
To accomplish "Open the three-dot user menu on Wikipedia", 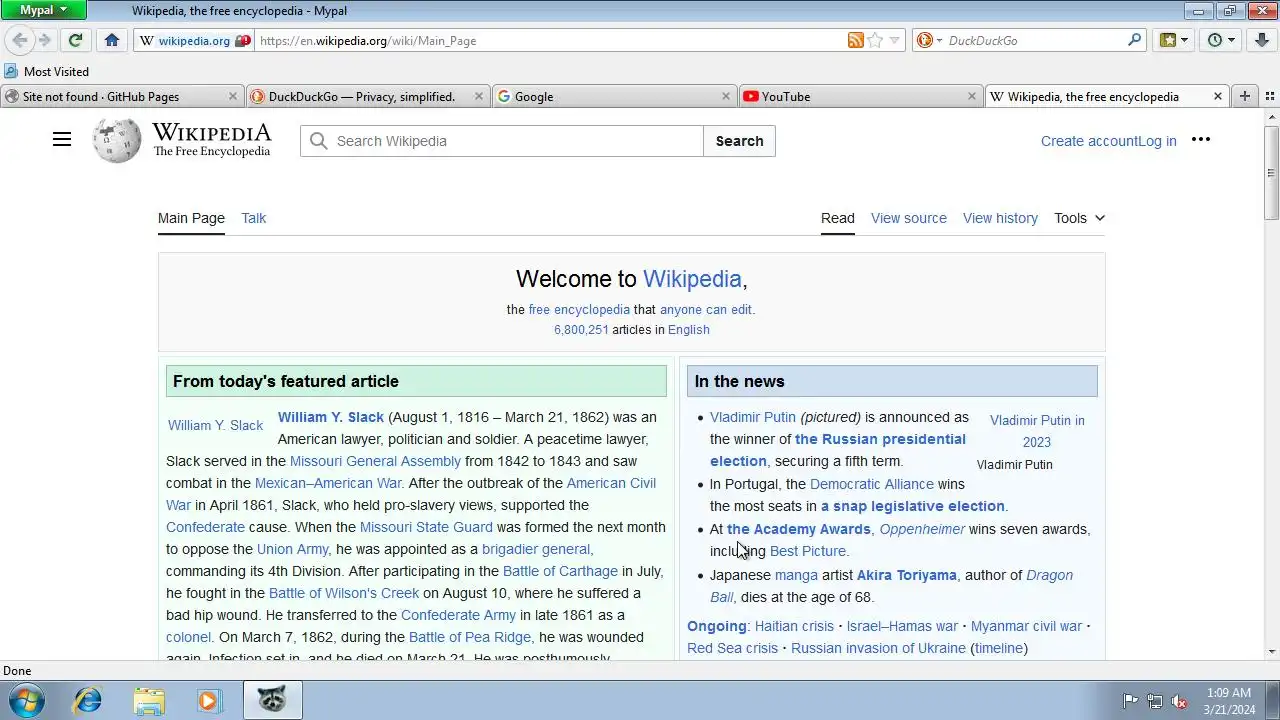I will click(1201, 140).
